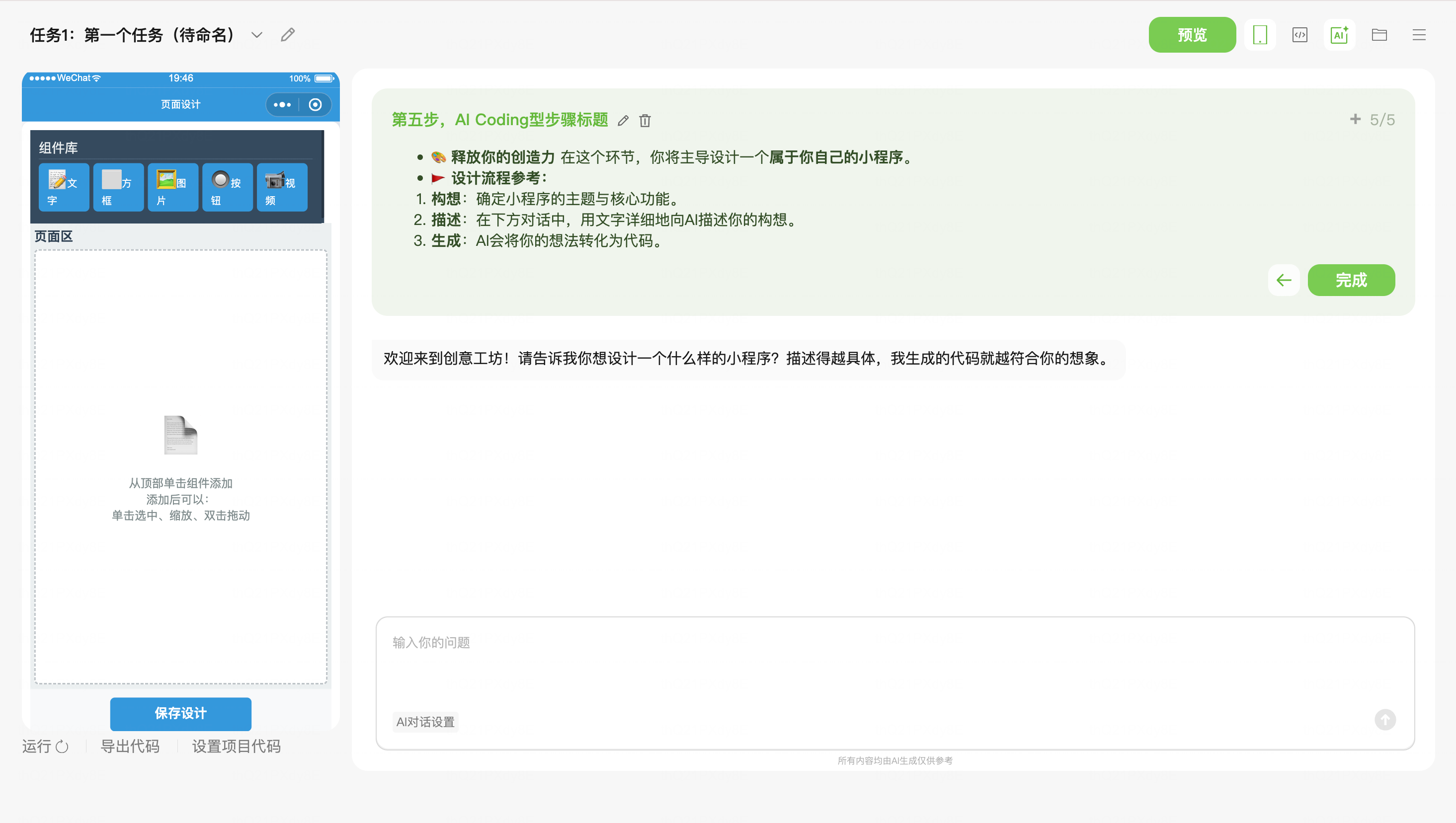
Task: Click the phone preview icon in top toolbar
Action: pos(1260,35)
